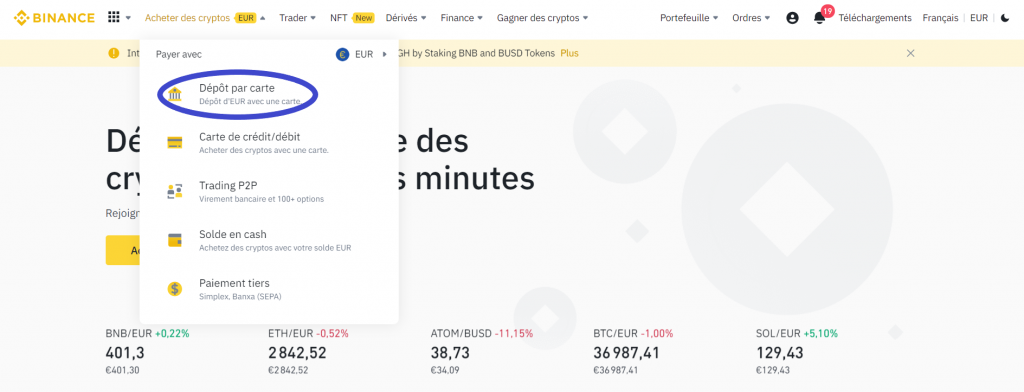Expand the Acheter des cryptos menu
Viewport: 1024px width, 392px height.
coord(205,18)
